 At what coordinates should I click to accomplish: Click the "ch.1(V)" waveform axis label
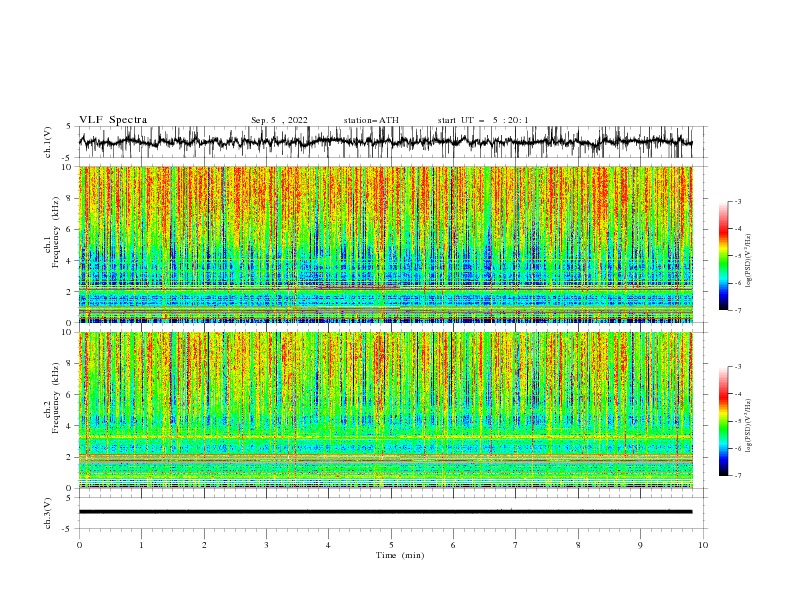click(x=48, y=142)
